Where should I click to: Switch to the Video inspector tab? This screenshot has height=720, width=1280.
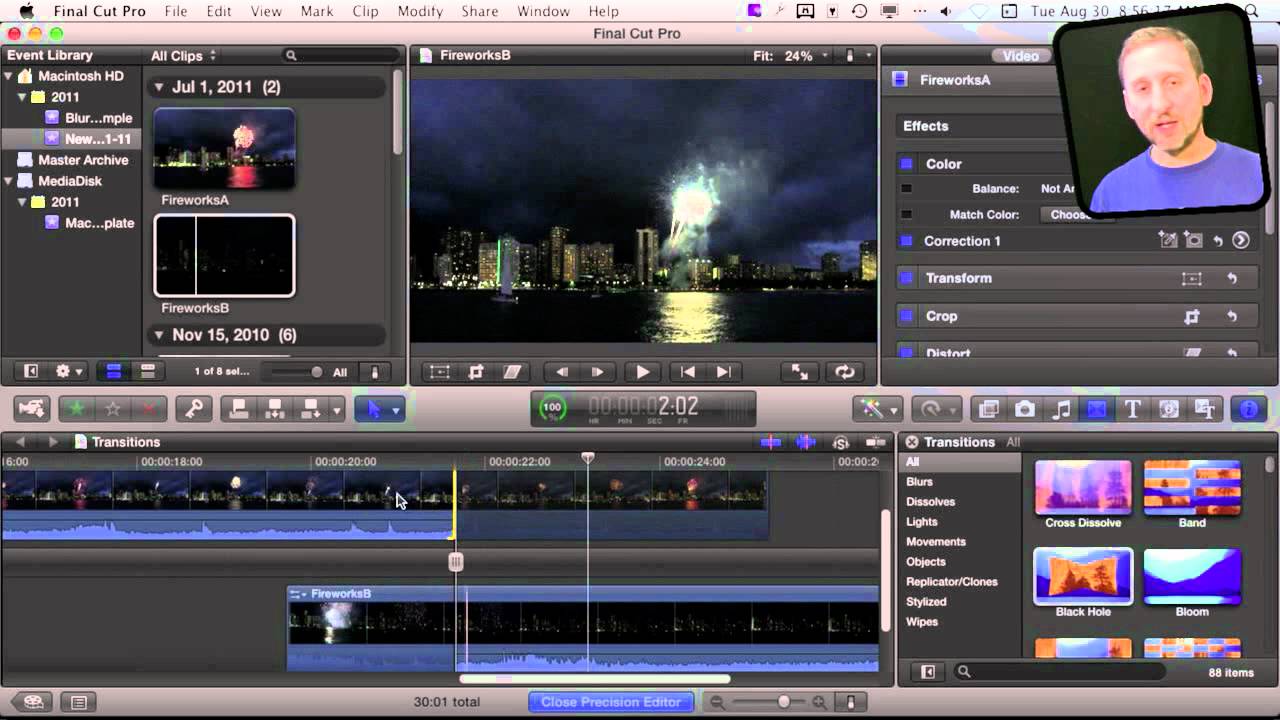click(1020, 56)
